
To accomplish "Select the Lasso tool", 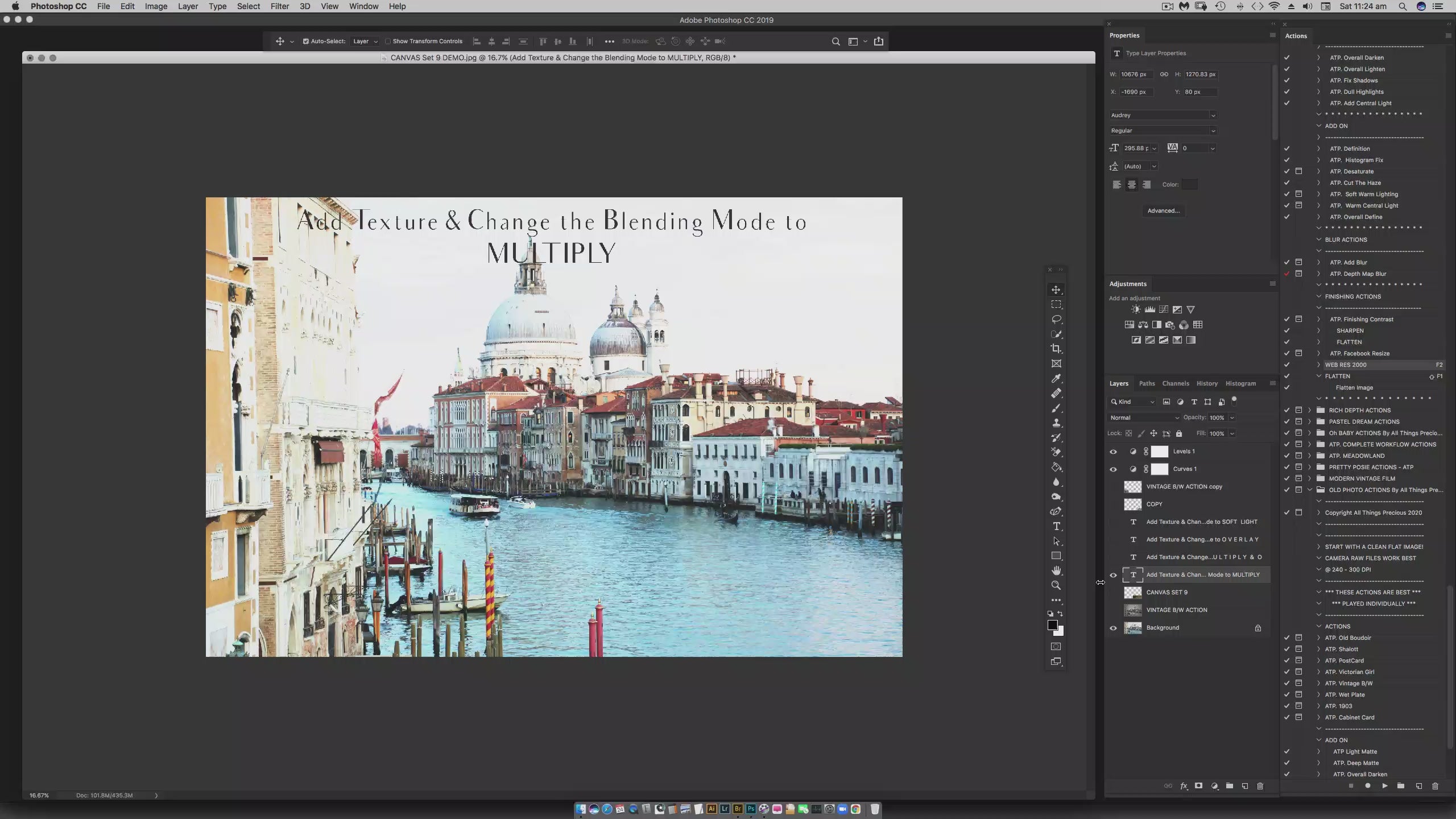I will (x=1056, y=319).
